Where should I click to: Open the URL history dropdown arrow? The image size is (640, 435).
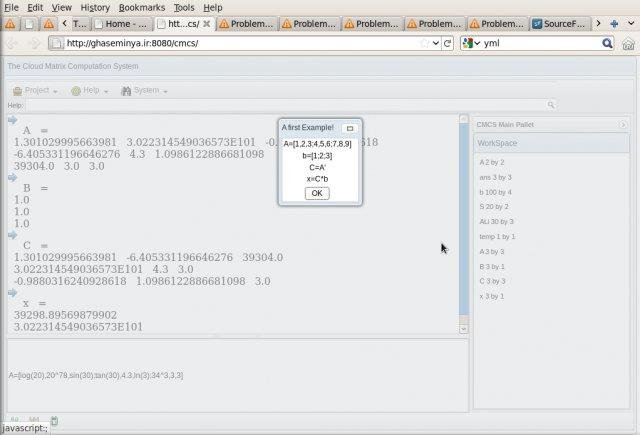[436, 43]
